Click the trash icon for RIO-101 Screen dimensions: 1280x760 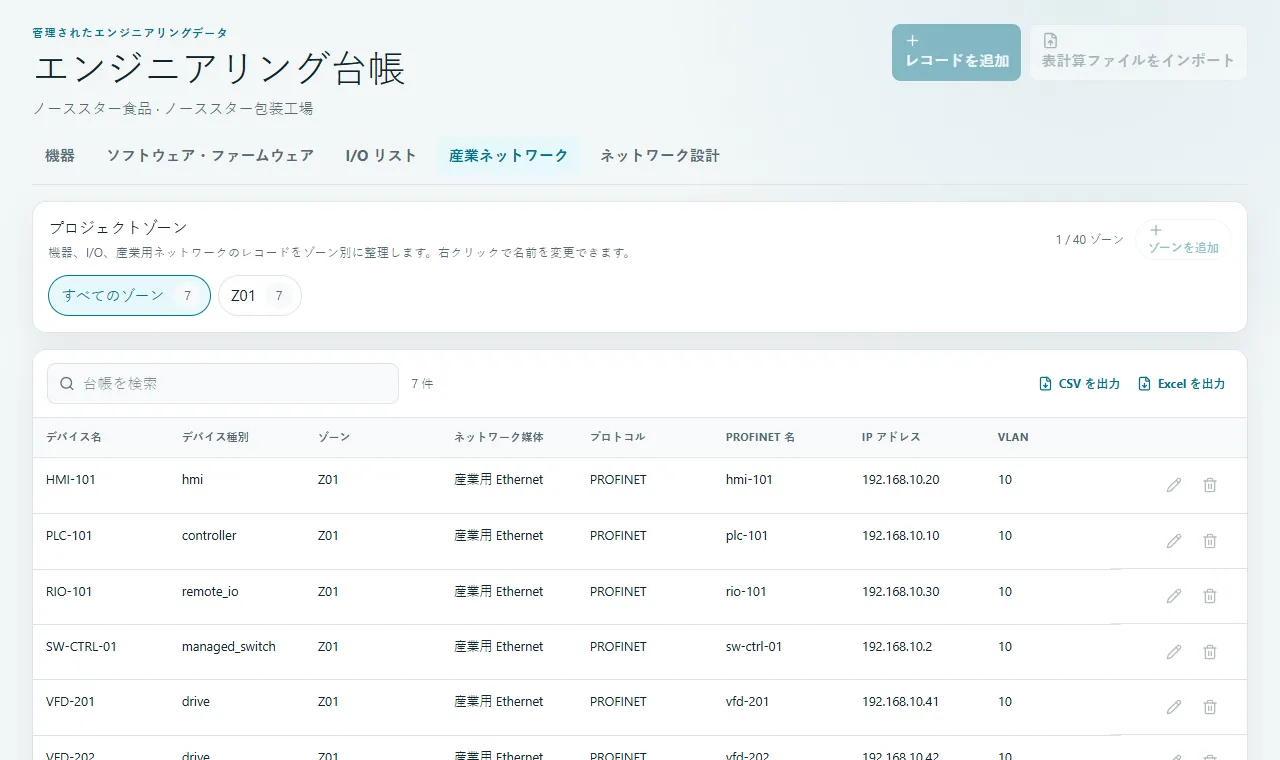[1210, 596]
